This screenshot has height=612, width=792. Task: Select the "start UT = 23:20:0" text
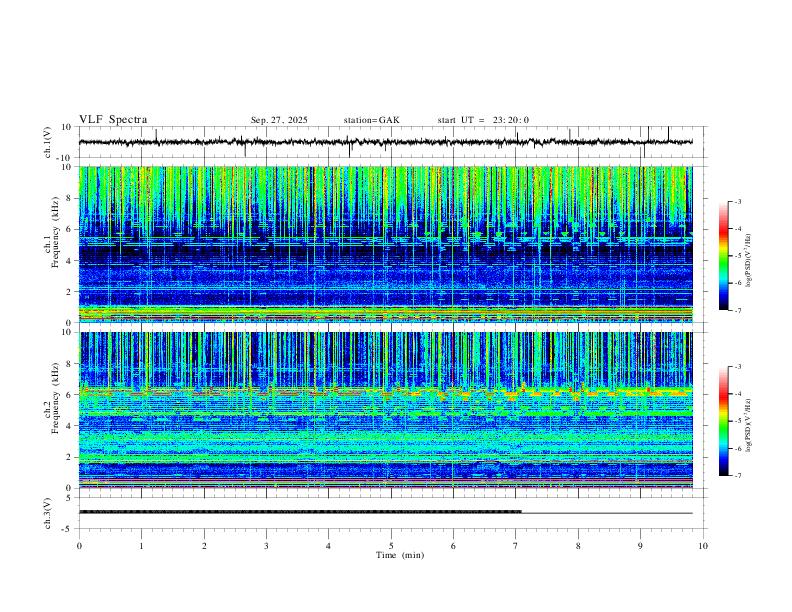click(x=483, y=120)
